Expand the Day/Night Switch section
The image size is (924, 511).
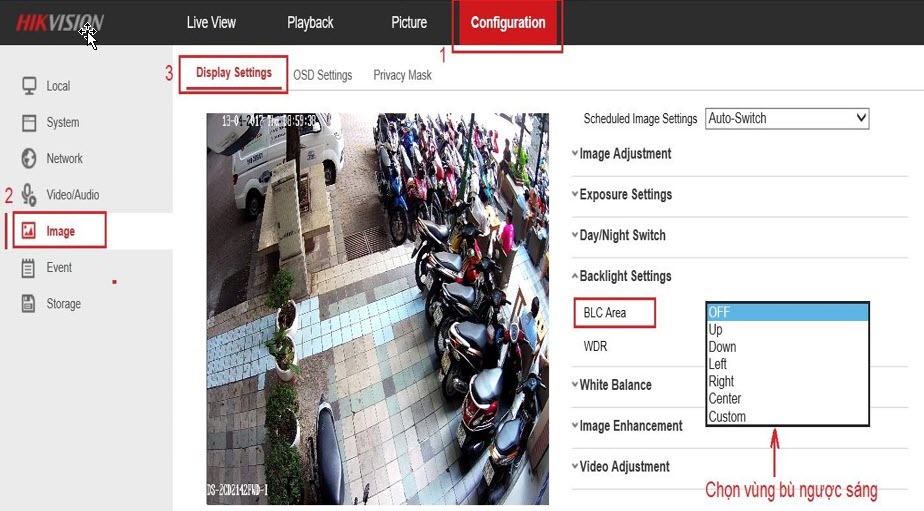(x=622, y=236)
